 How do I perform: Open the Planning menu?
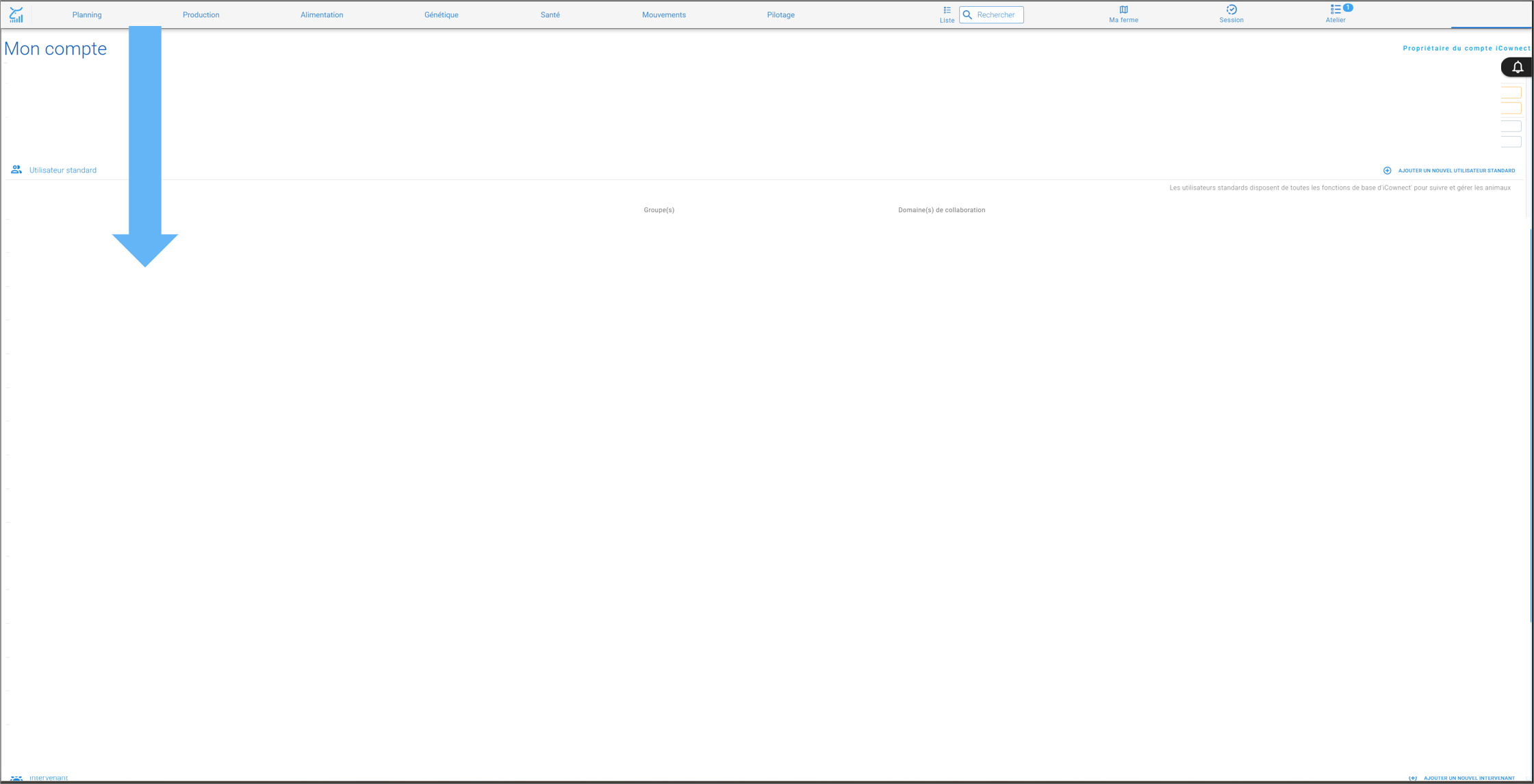click(x=87, y=15)
